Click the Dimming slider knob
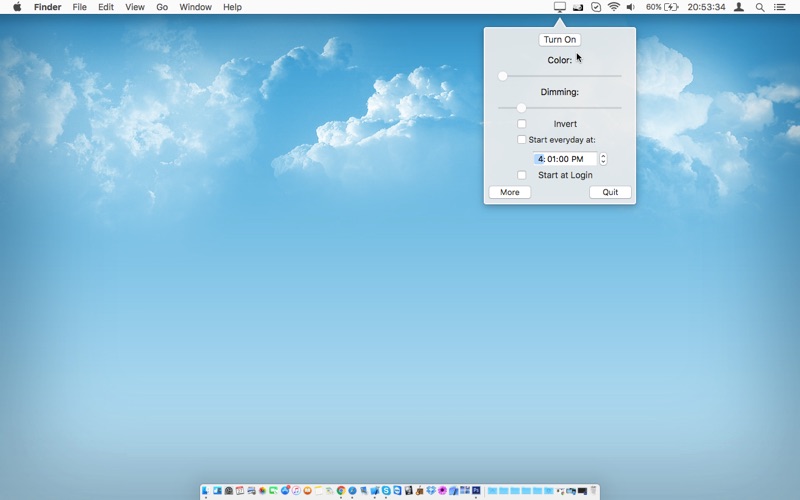 point(521,108)
